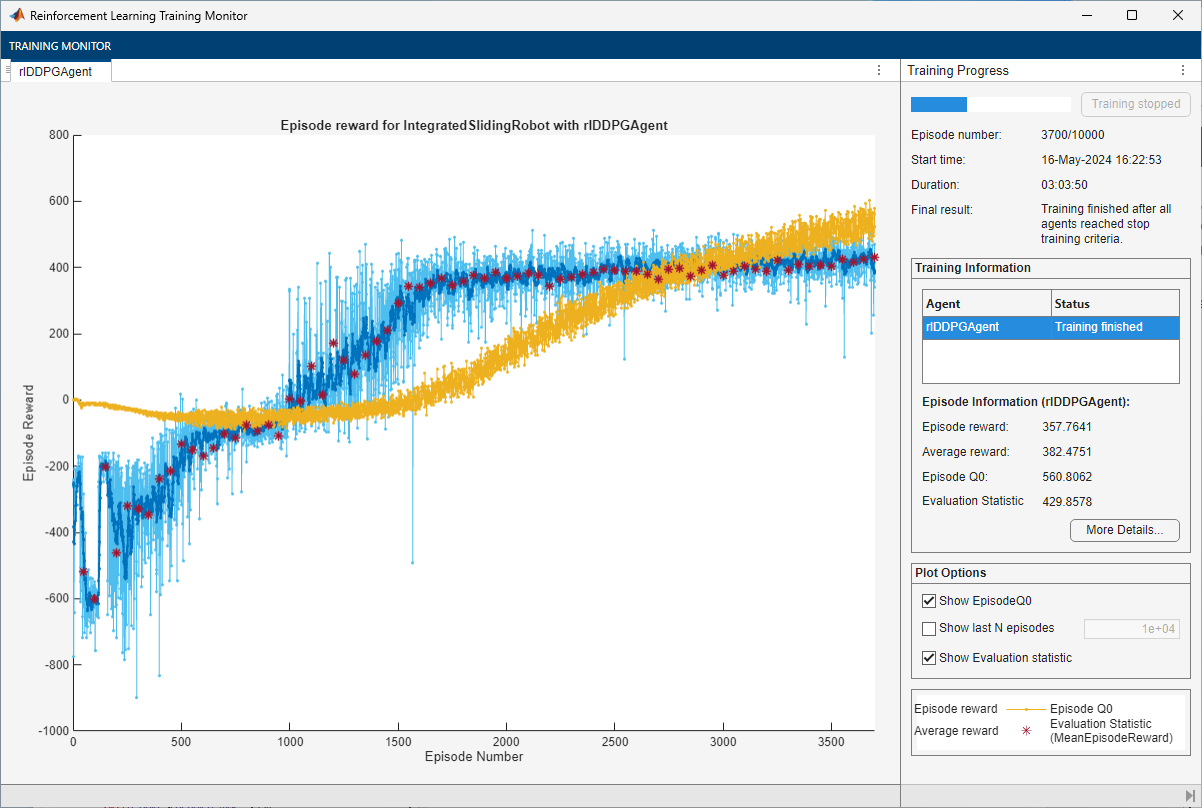This screenshot has height=808, width=1202.
Task: Click the yellow Episode Q0 legend line marker
Action: pyautogui.click(x=1026, y=709)
